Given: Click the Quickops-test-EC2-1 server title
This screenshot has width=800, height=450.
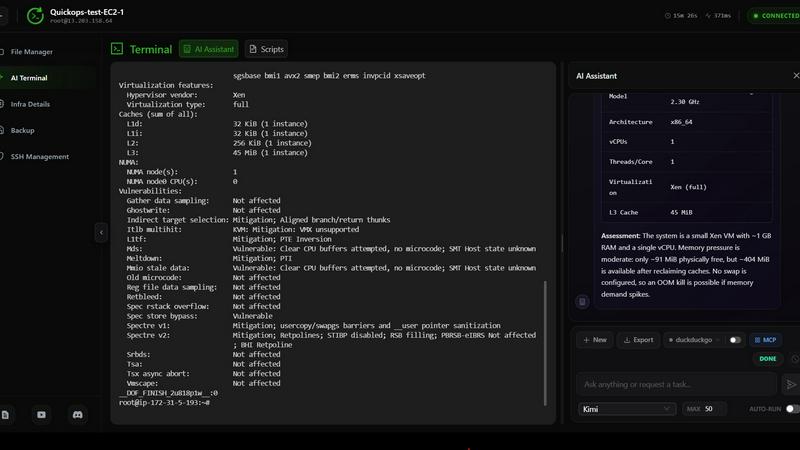Looking at the screenshot, I should (87, 12).
